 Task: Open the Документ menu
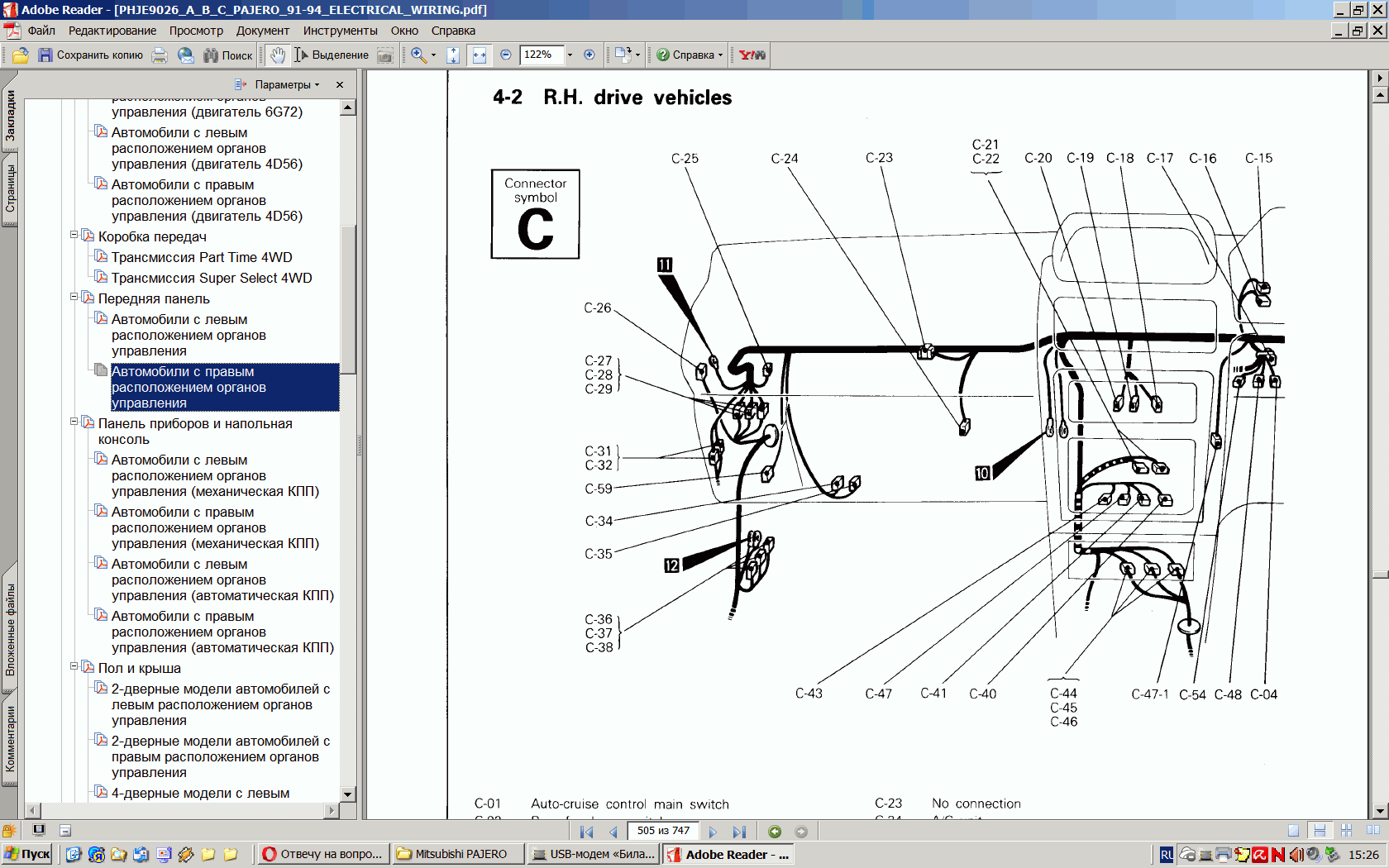(262, 31)
